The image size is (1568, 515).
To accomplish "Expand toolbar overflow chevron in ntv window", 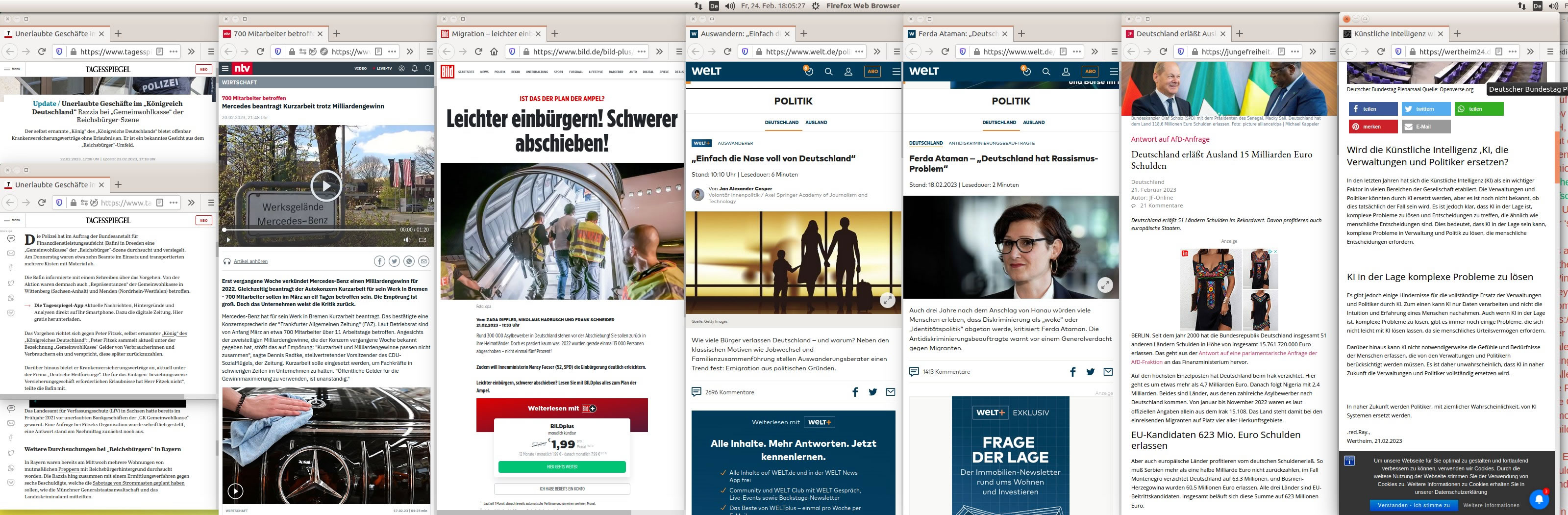I will (x=410, y=51).
